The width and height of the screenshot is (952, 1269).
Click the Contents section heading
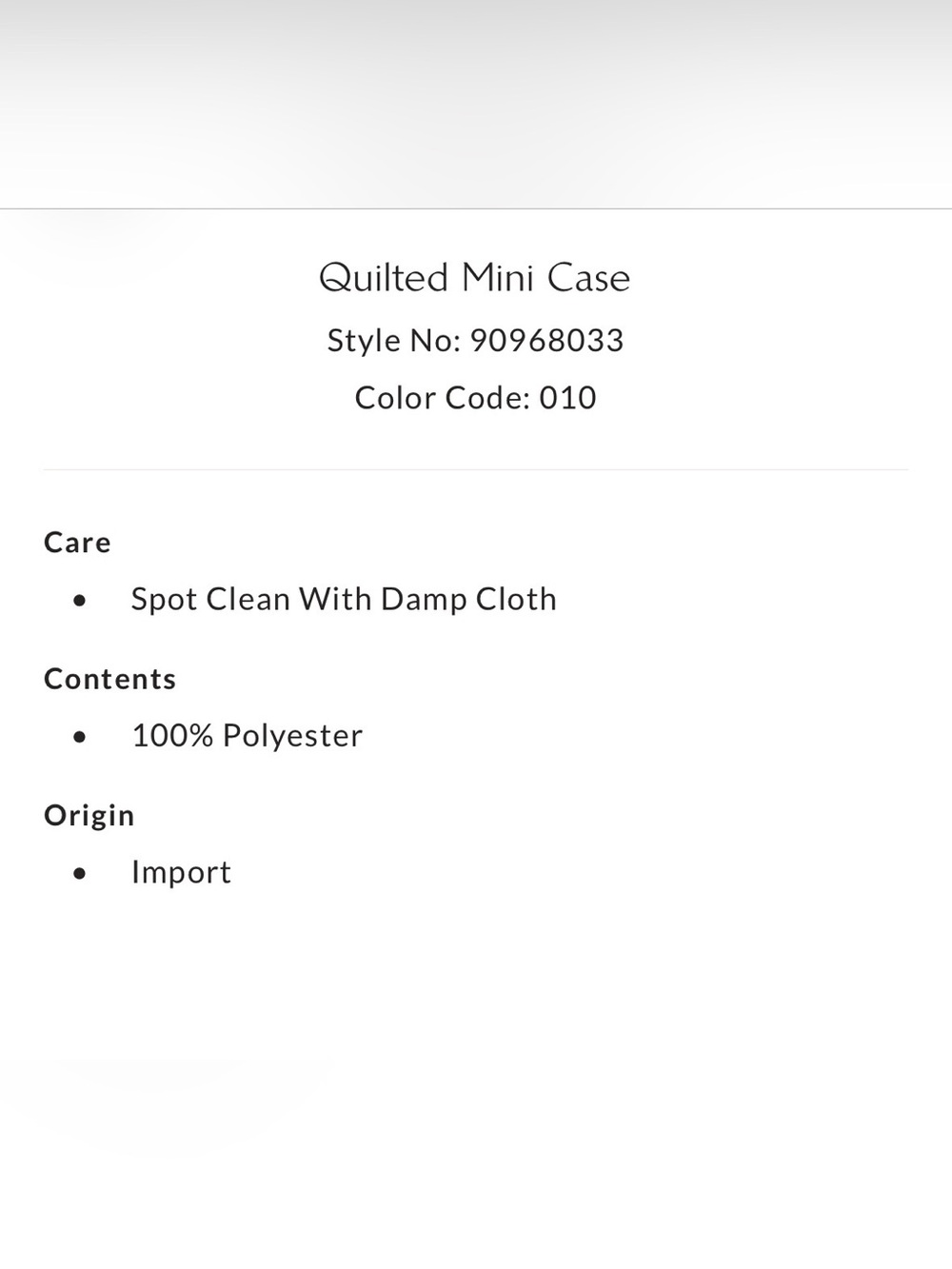110,679
